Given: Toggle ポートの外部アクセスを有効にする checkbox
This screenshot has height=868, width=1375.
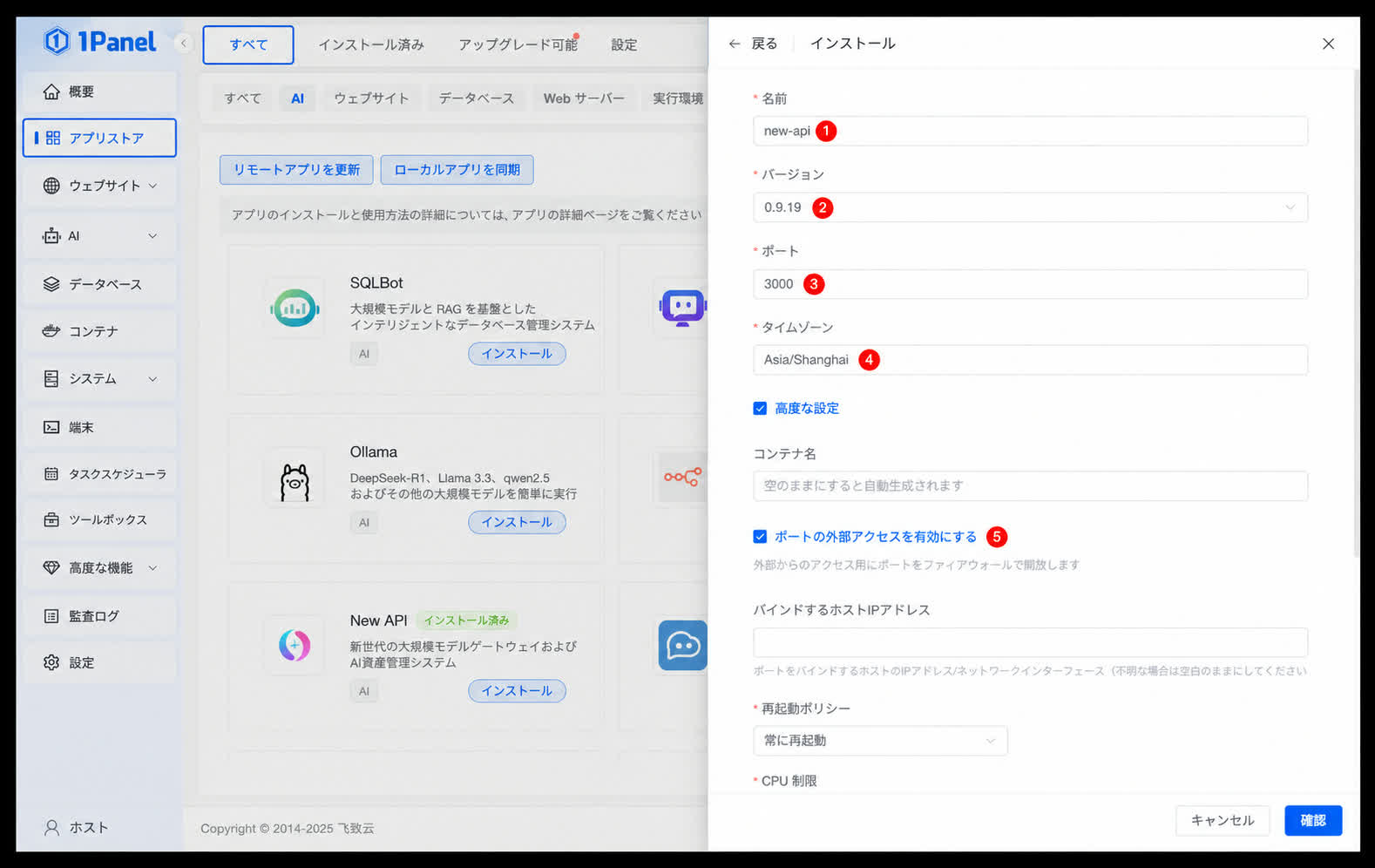Looking at the screenshot, I should (x=760, y=537).
